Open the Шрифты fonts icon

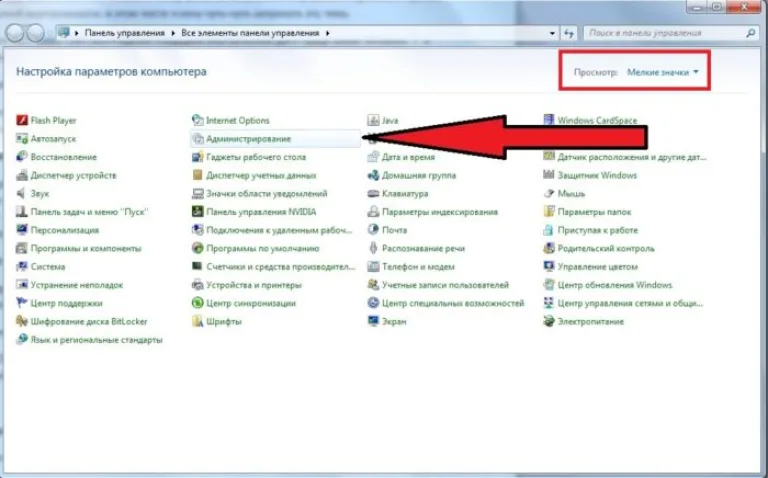[x=197, y=322]
